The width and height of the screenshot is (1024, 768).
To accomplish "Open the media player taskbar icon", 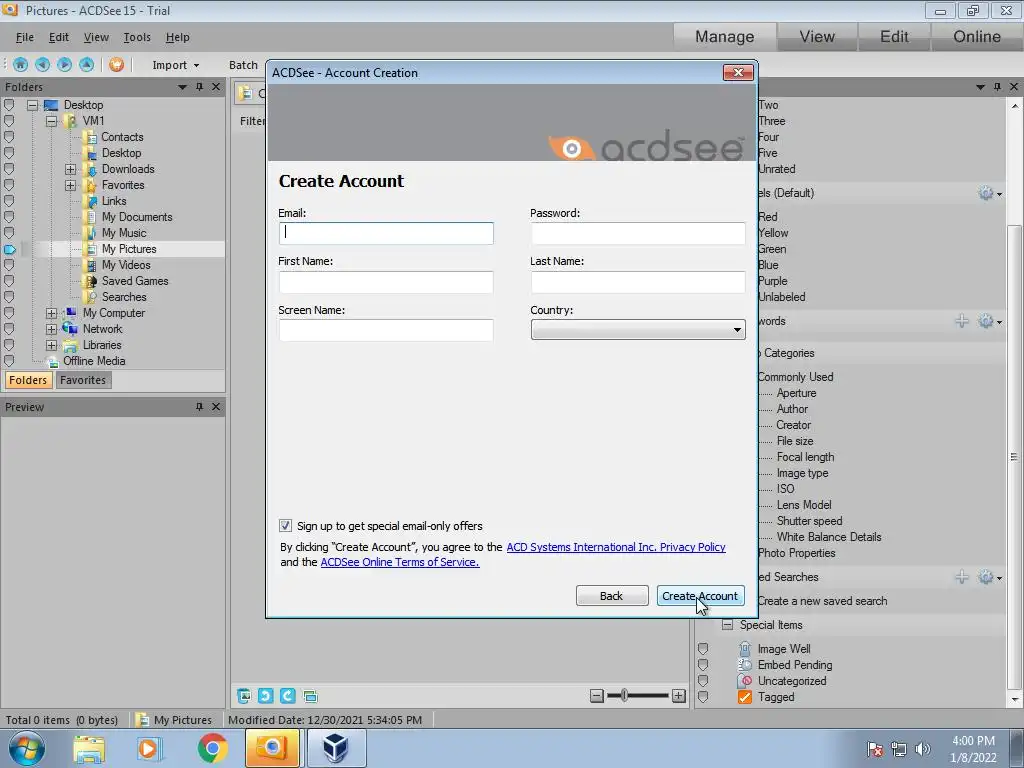I will (148, 748).
